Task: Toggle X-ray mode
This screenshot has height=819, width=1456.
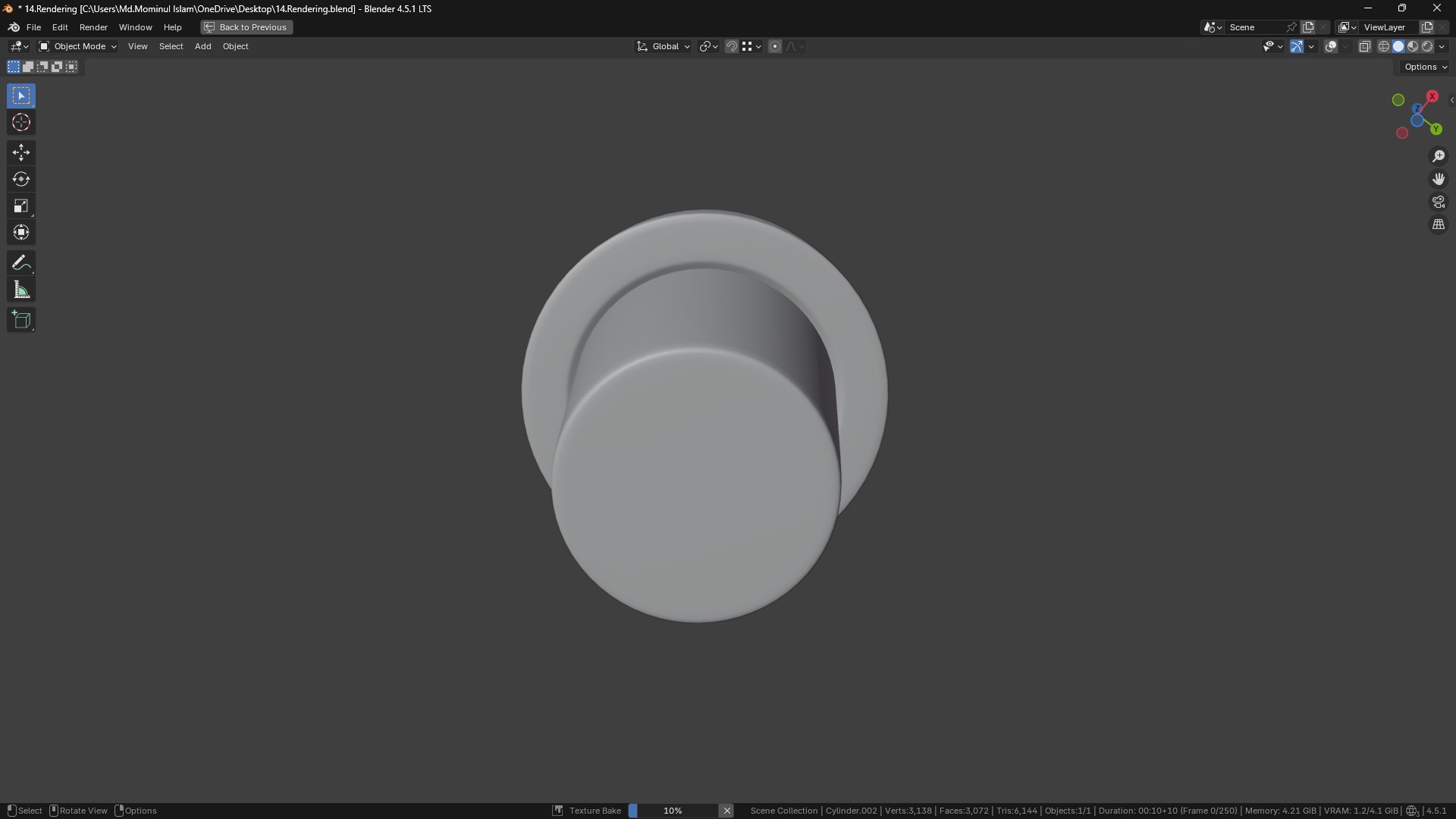Action: [1364, 47]
